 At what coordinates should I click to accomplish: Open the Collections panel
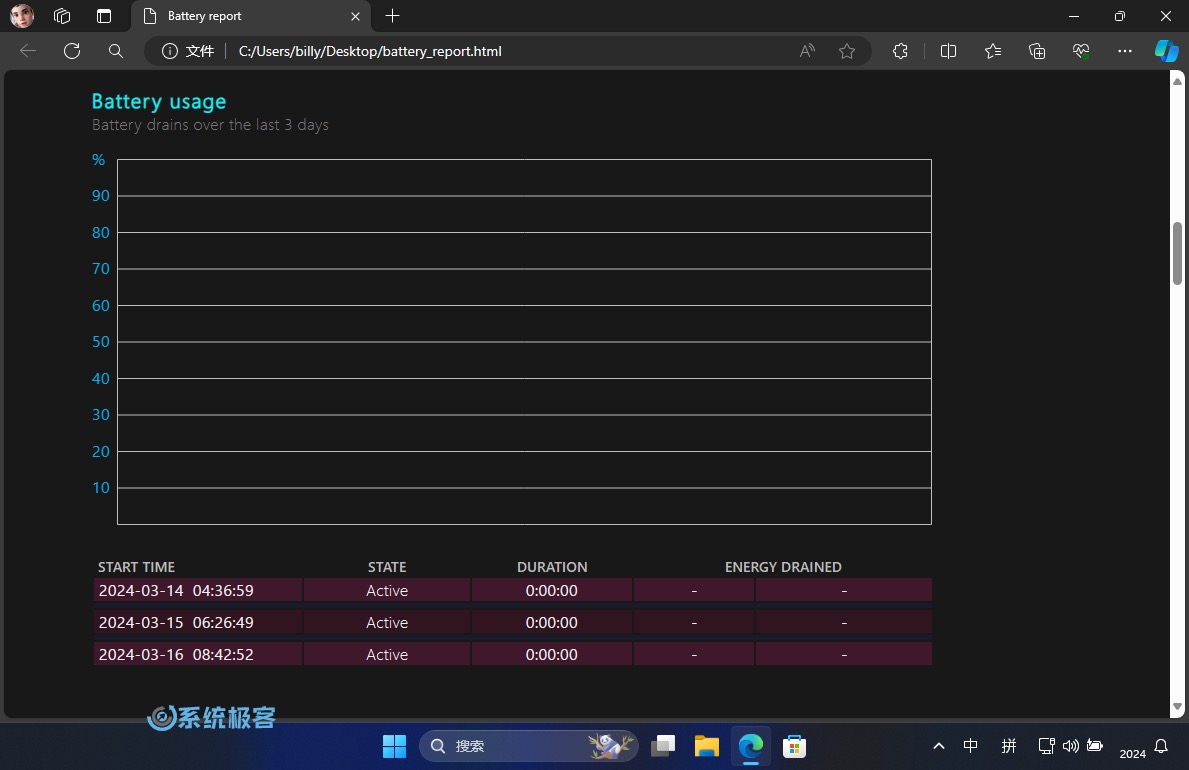click(1037, 51)
